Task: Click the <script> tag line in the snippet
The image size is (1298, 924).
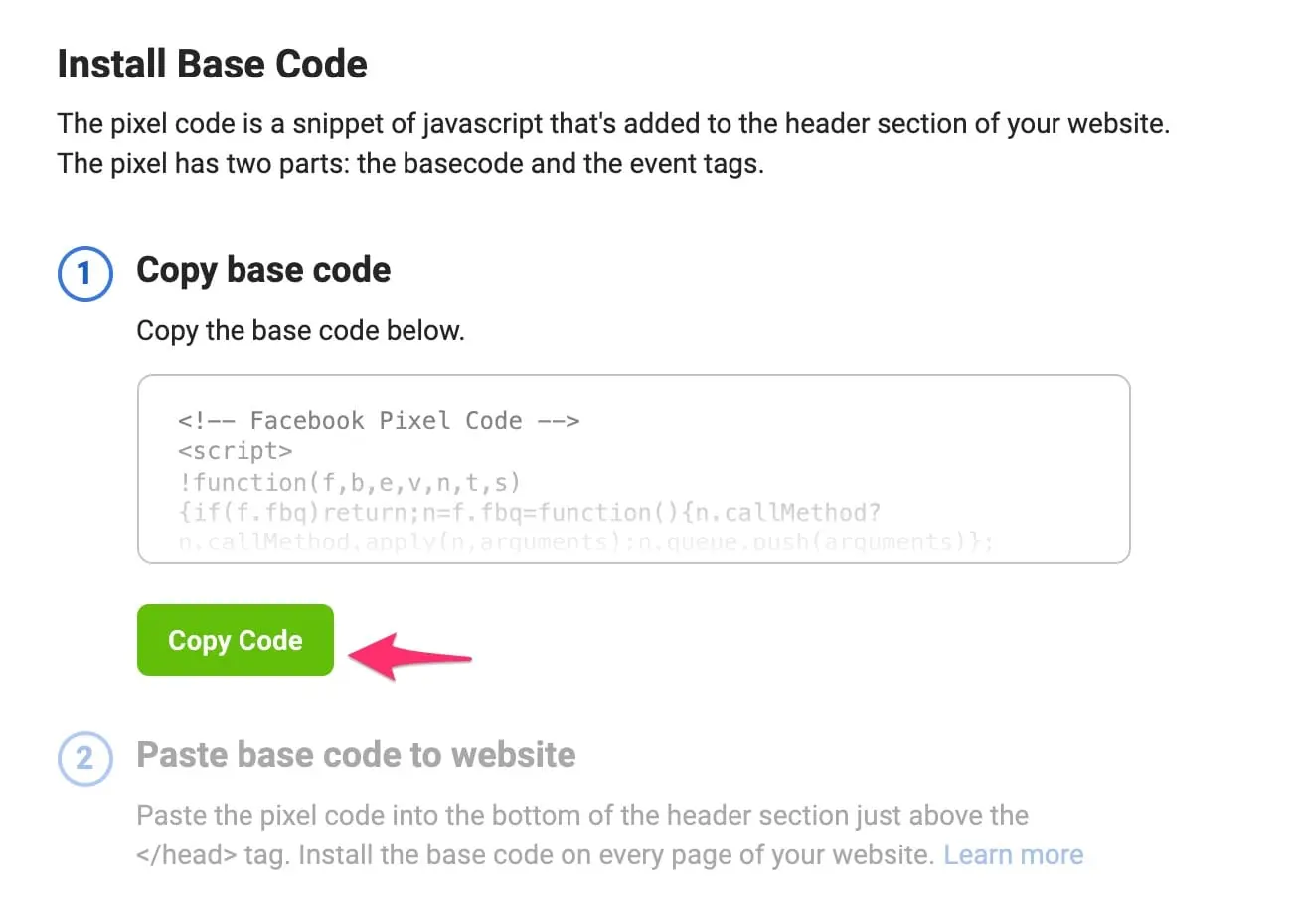Action: (236, 451)
